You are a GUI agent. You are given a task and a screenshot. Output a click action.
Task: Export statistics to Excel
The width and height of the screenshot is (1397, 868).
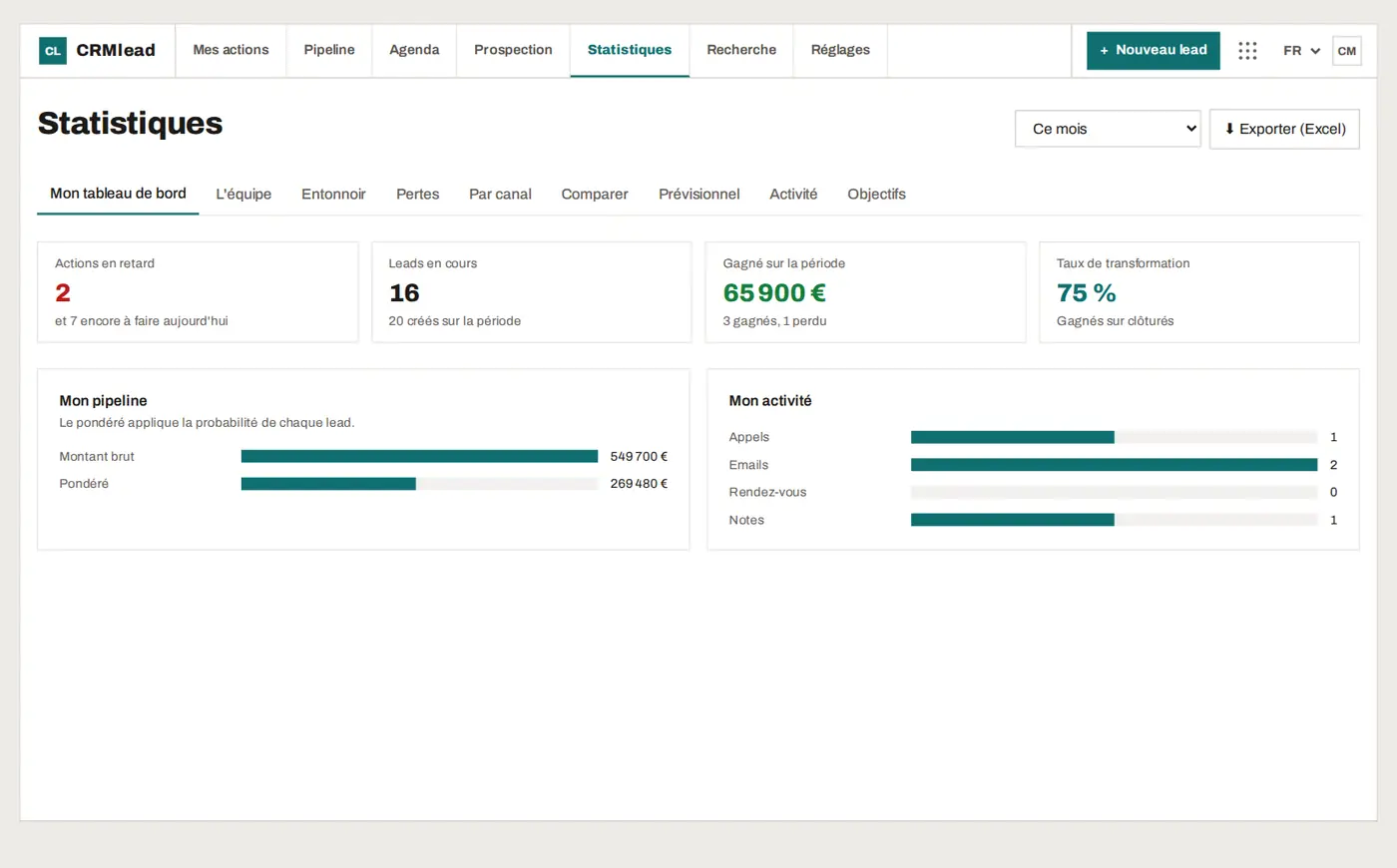[x=1284, y=129]
